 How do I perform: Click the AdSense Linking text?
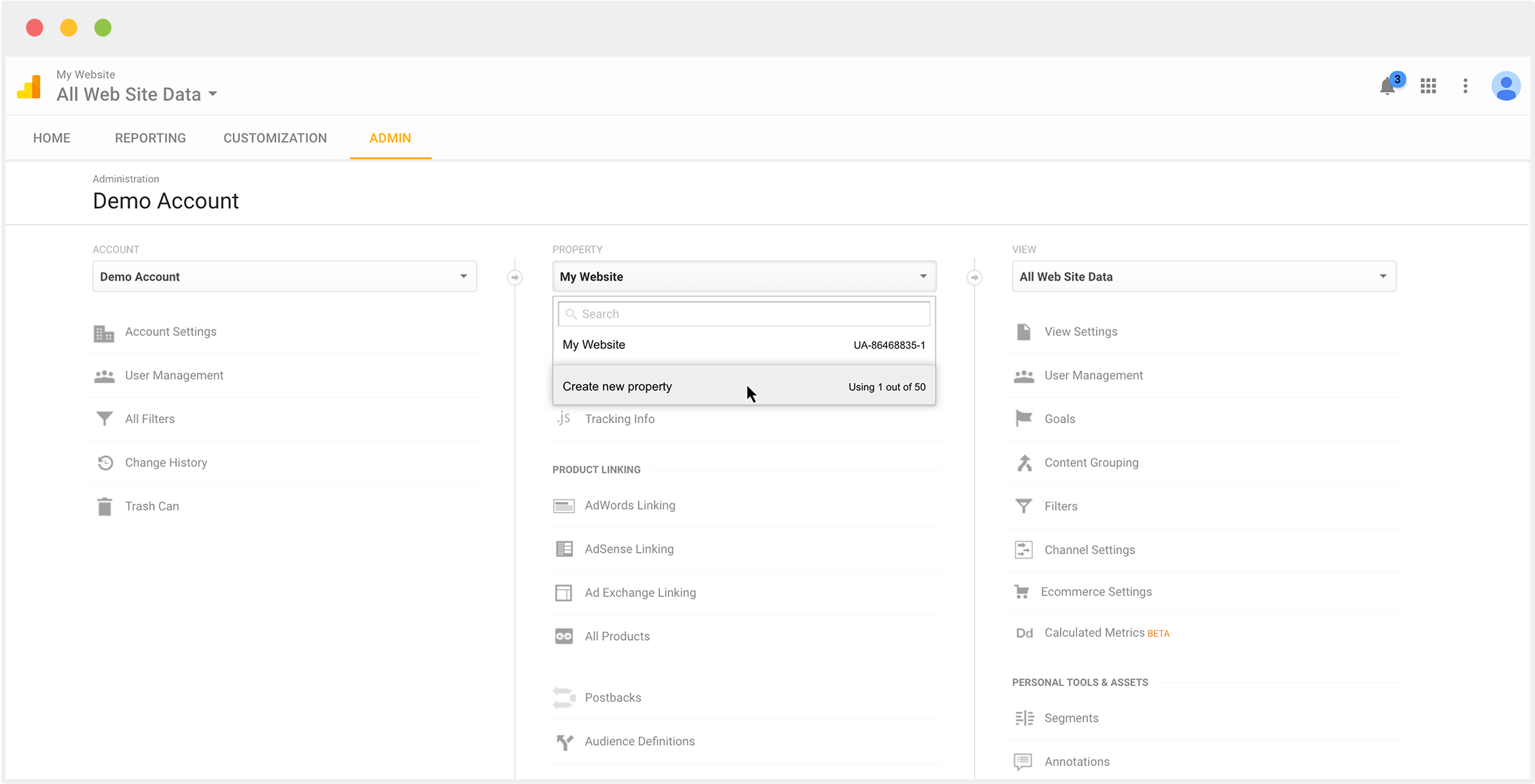630,549
